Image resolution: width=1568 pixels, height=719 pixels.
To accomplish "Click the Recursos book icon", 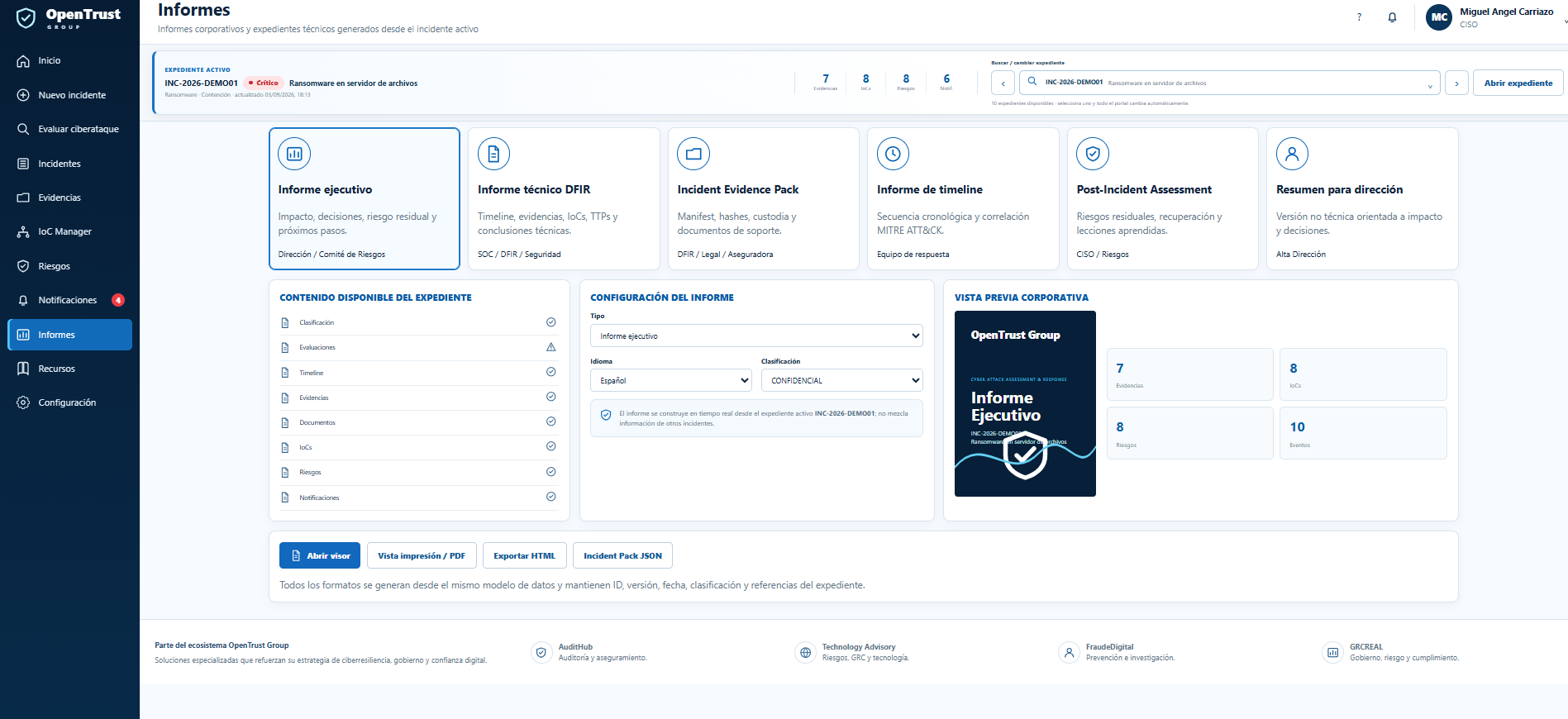I will click(x=23, y=369).
